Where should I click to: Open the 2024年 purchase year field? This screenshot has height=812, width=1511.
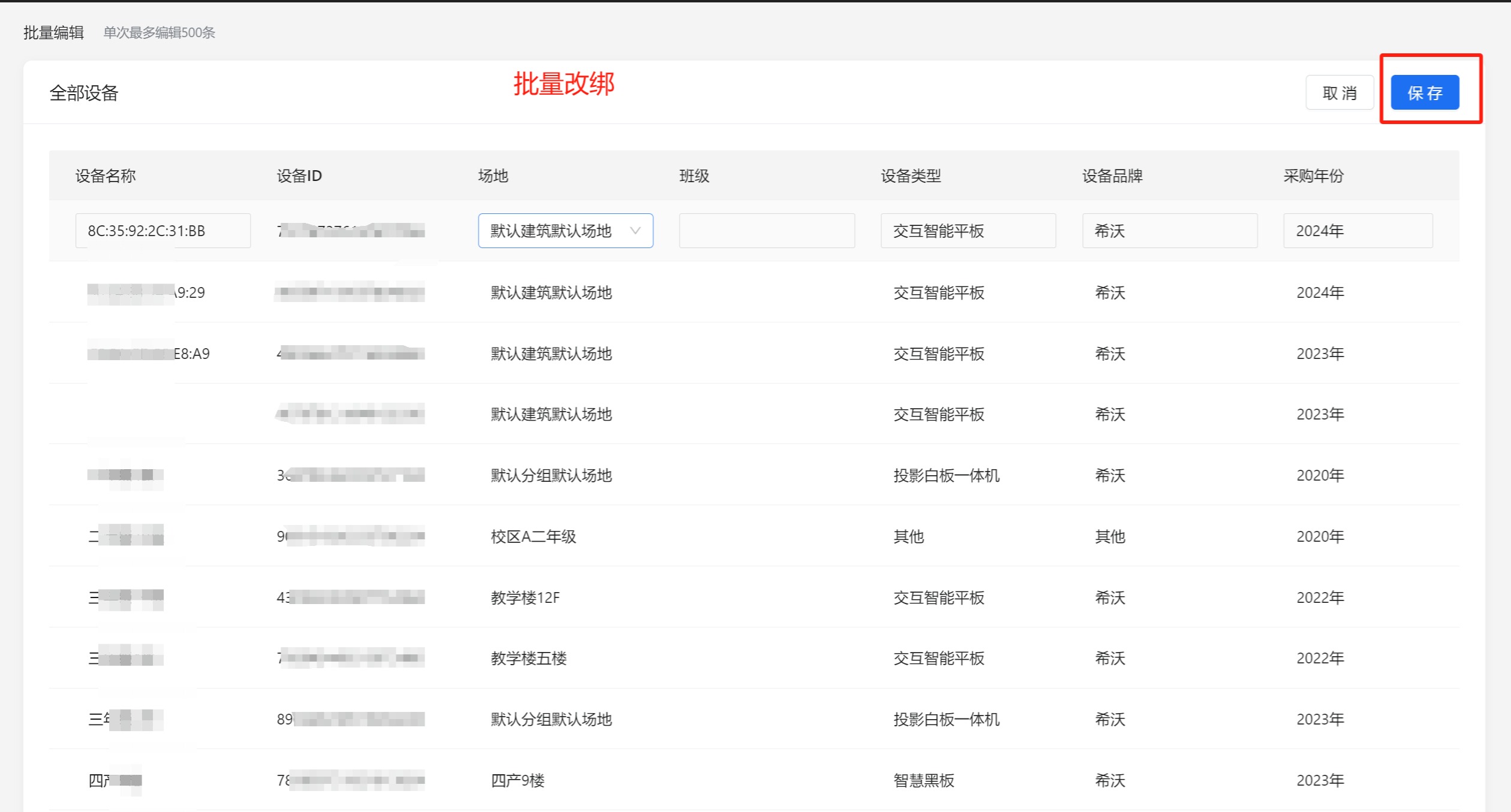tap(1357, 231)
